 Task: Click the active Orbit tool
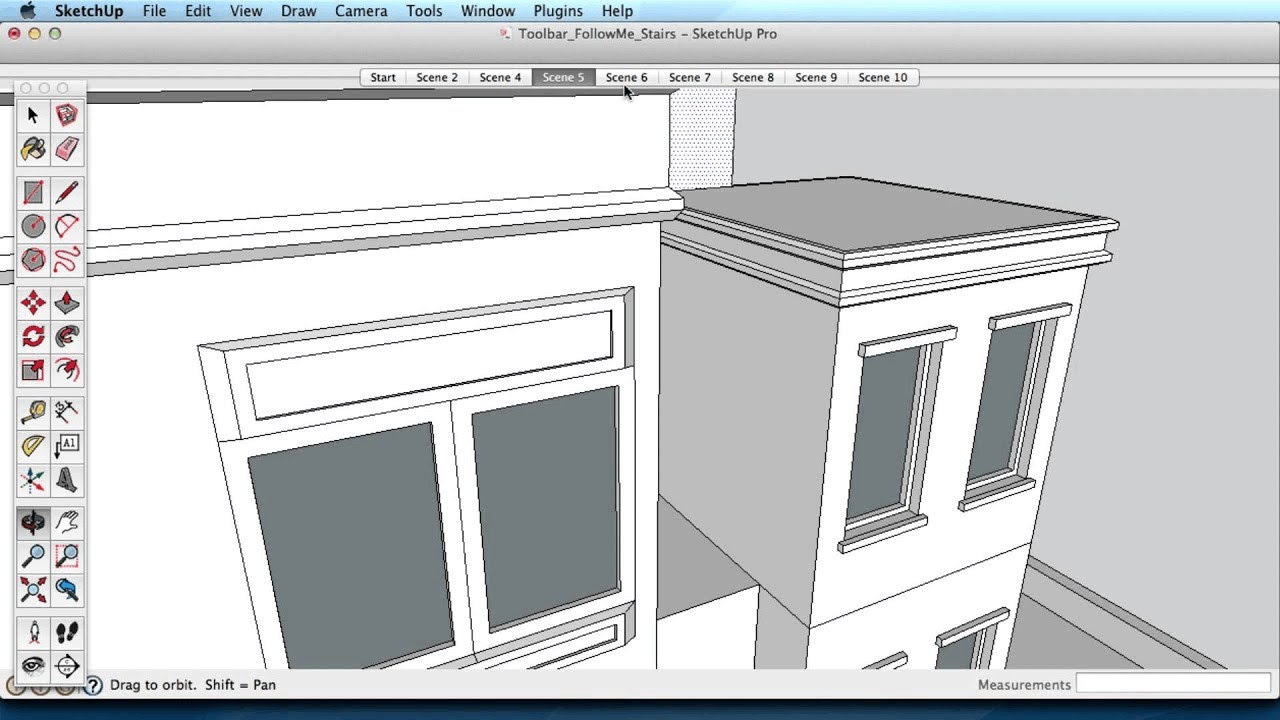pyautogui.click(x=33, y=522)
